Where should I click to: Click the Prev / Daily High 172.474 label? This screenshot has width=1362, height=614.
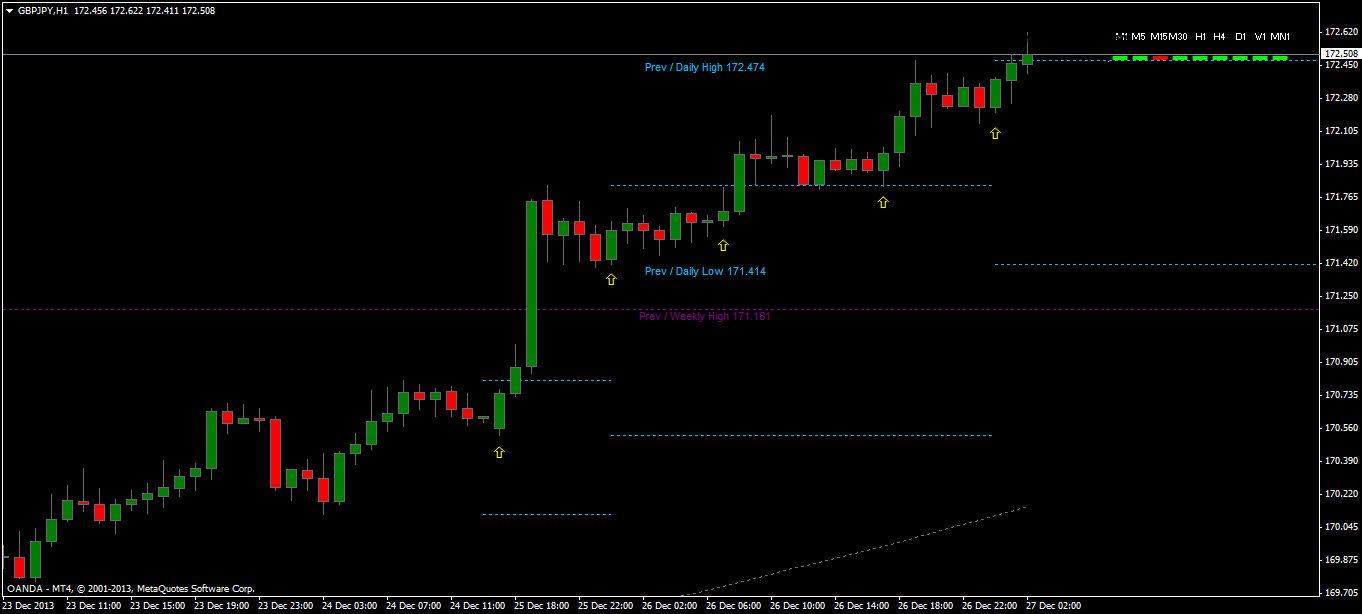[705, 67]
